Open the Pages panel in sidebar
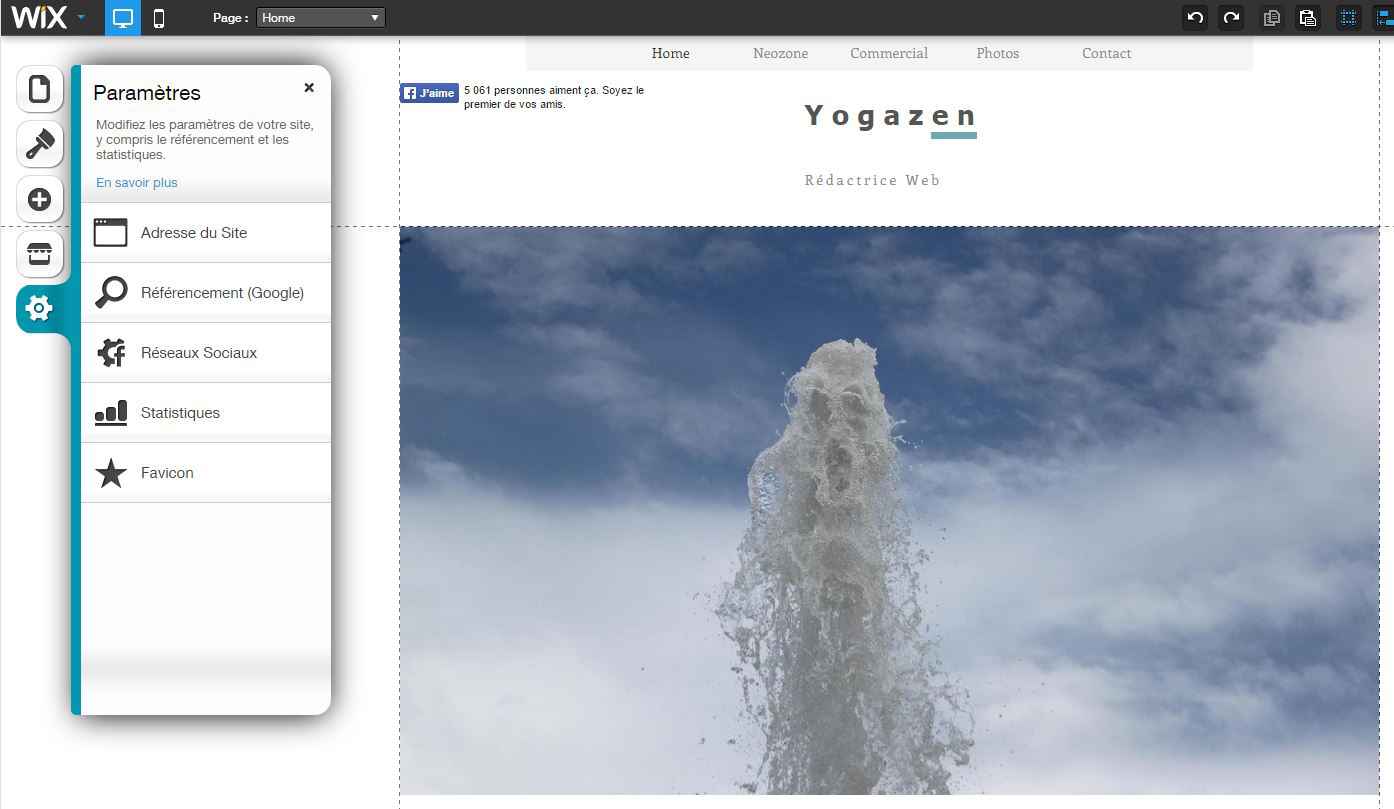Viewport: 1394px width, 809px height. (x=39, y=90)
